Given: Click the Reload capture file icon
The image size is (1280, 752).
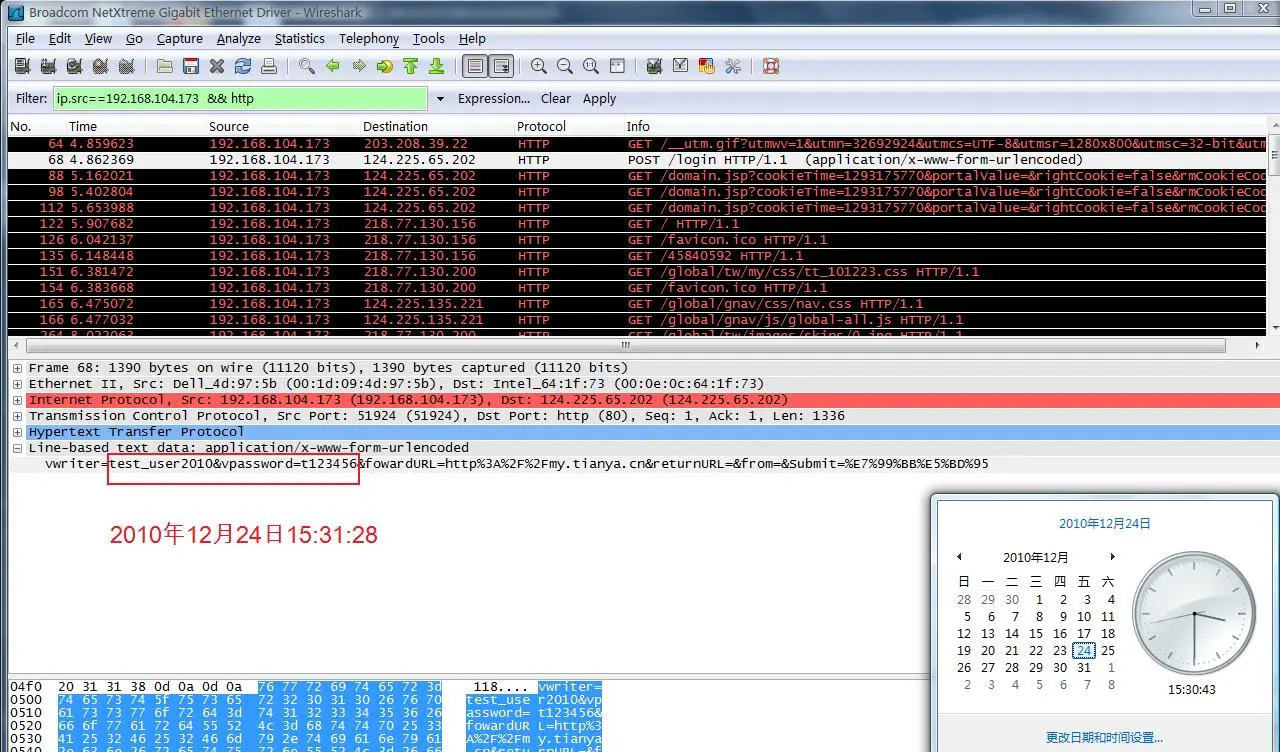Looking at the screenshot, I should (242, 66).
